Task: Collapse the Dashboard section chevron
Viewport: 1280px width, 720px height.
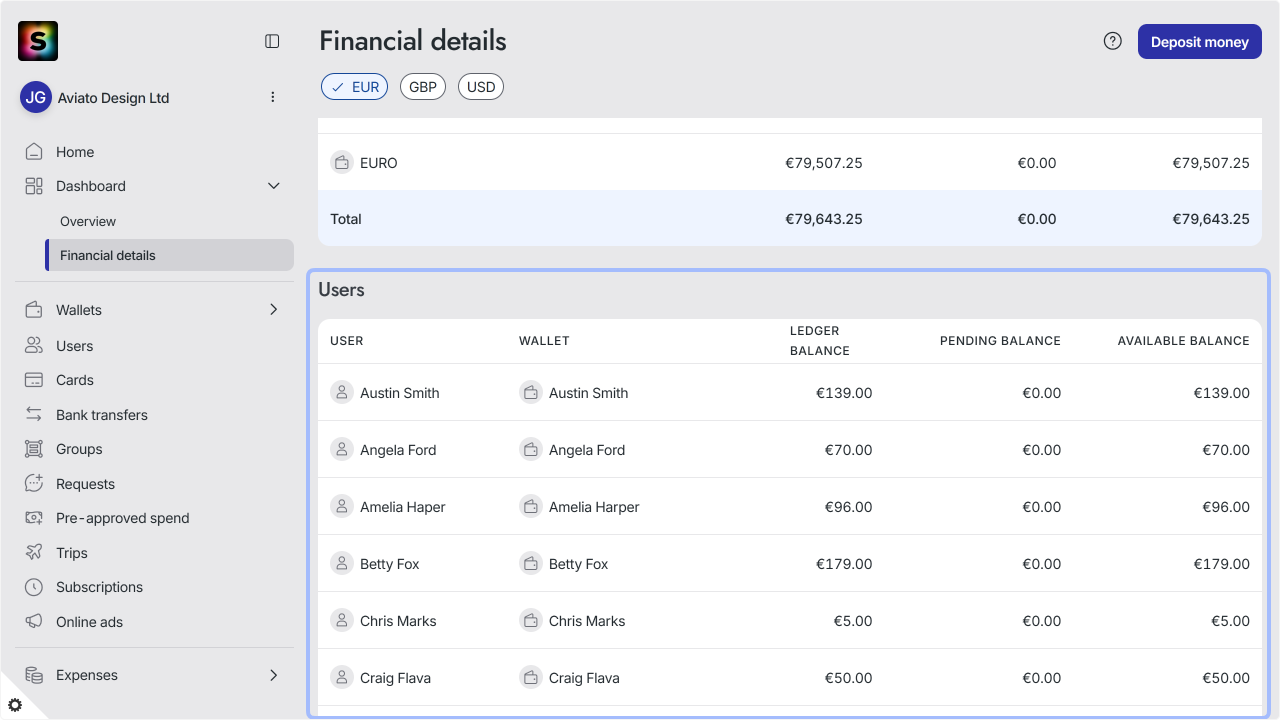Action: 274,186
